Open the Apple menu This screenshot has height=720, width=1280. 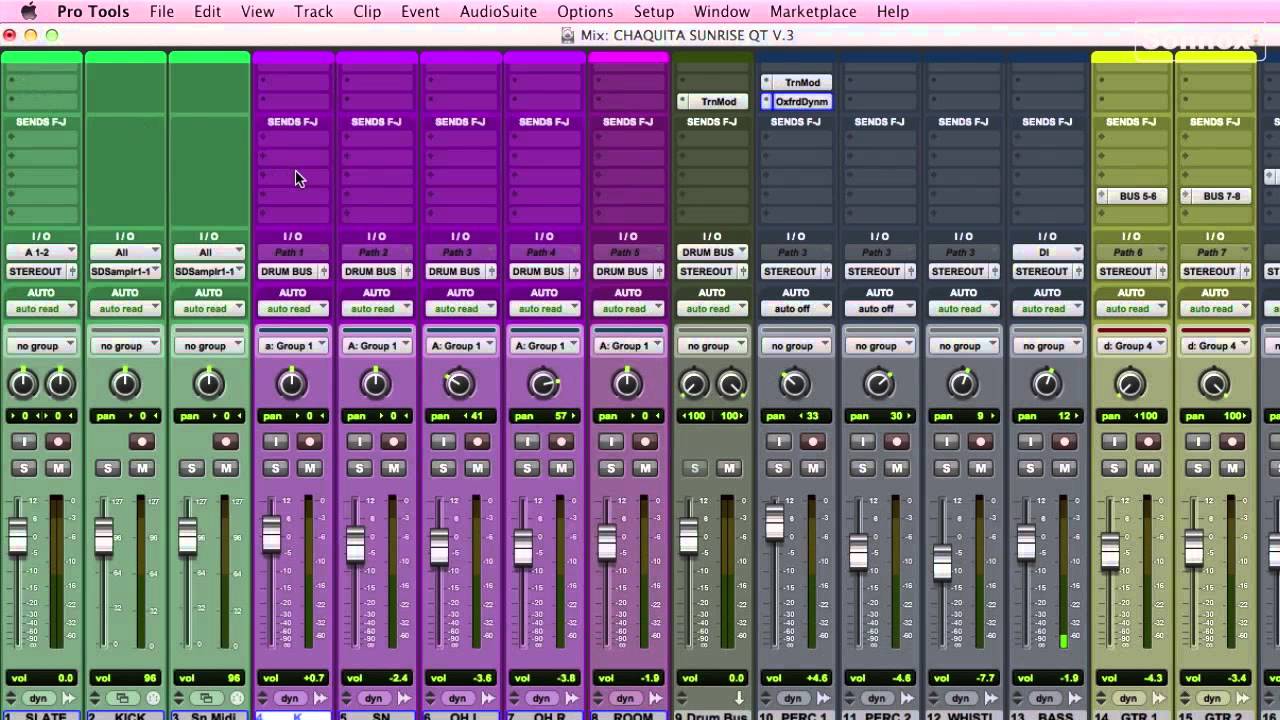(28, 12)
